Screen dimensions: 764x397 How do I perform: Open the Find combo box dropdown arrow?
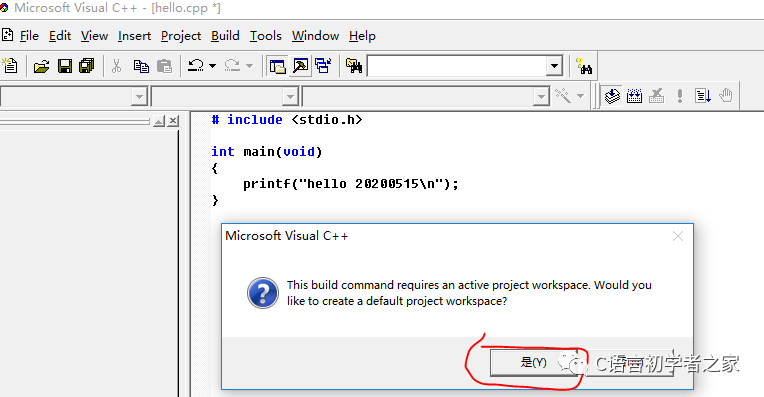click(x=554, y=66)
